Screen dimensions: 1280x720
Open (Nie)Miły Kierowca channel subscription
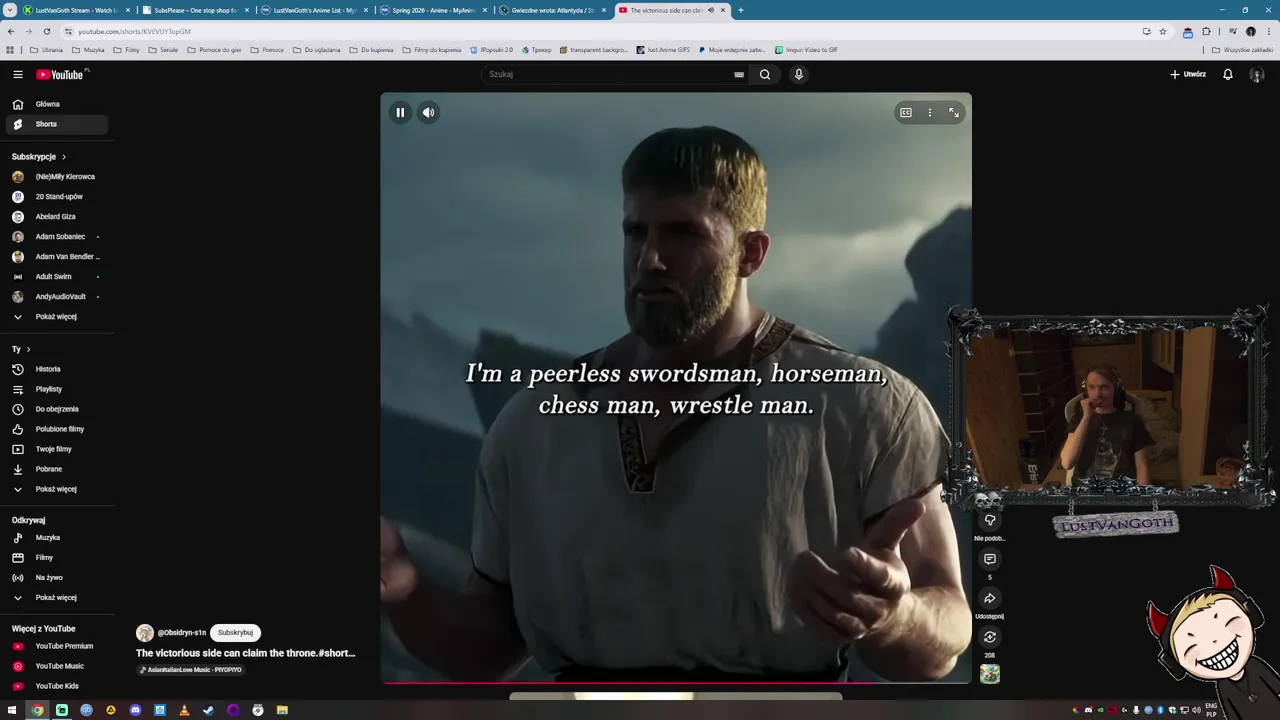point(56,177)
